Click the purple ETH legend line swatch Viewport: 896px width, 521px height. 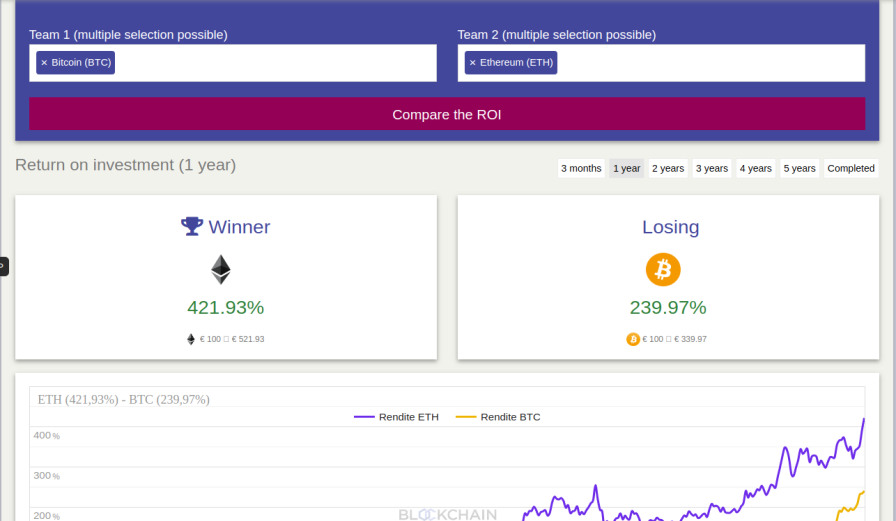click(x=364, y=417)
